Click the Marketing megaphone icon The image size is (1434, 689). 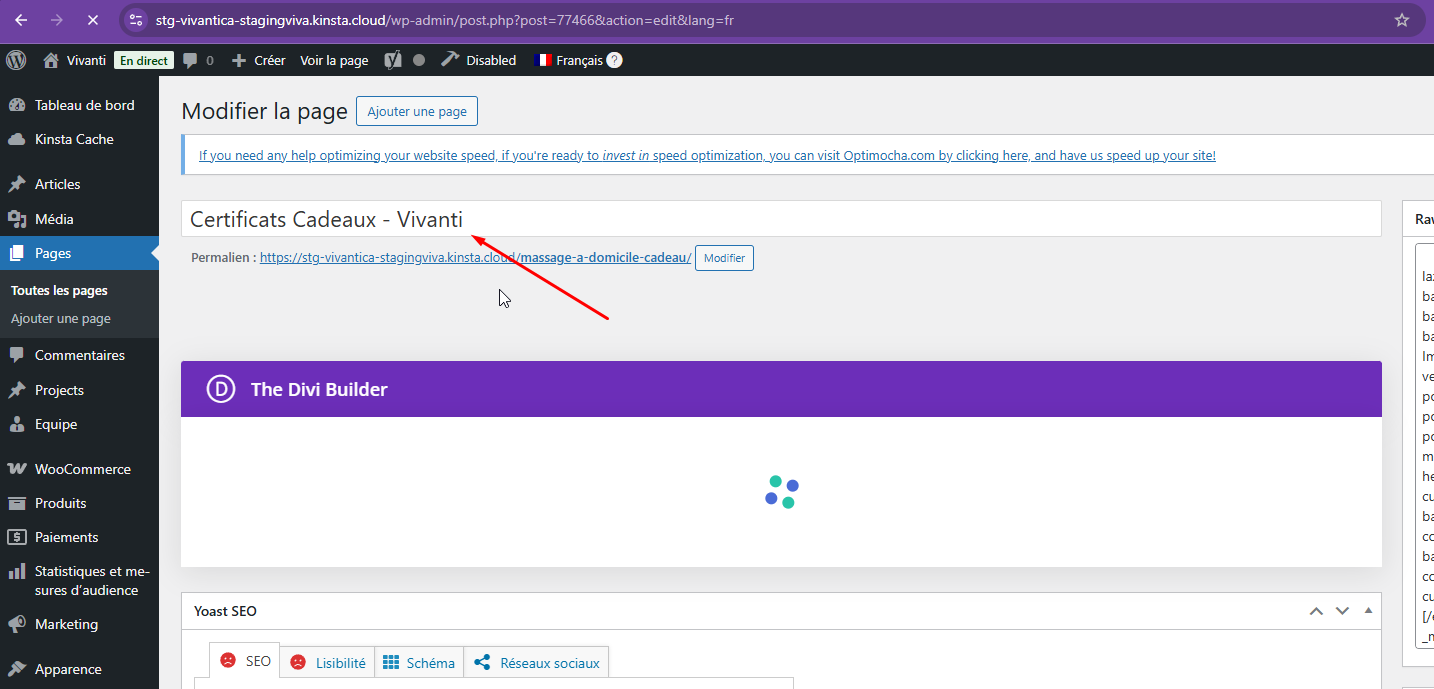pos(16,624)
